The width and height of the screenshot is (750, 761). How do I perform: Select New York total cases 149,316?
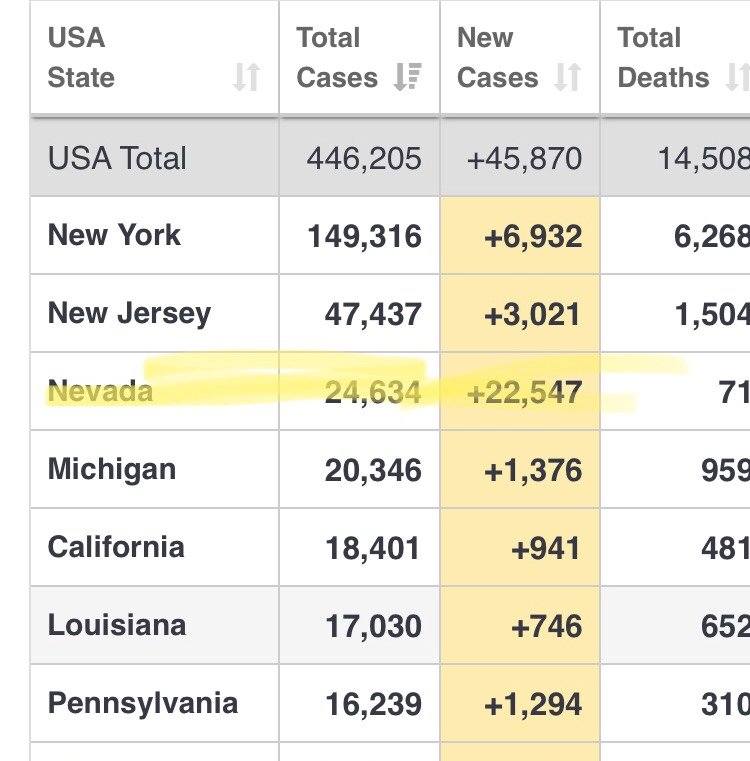tap(365, 236)
